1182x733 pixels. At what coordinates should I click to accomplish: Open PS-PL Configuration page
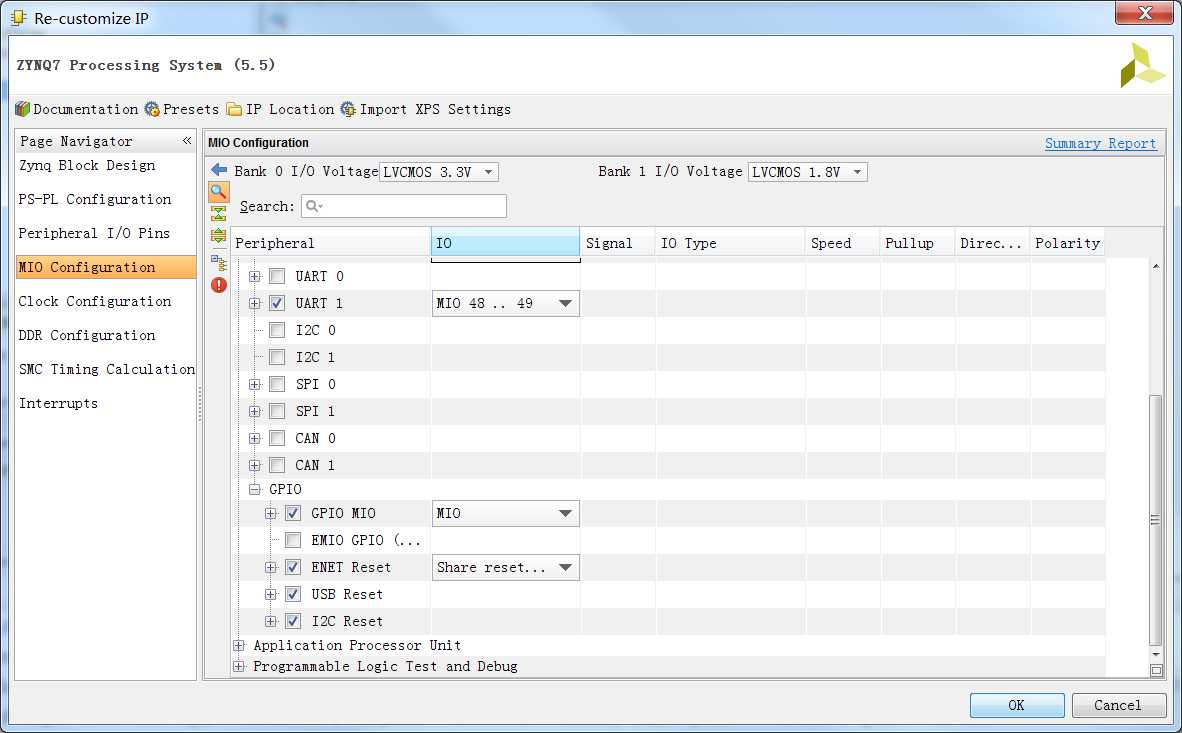[95, 199]
